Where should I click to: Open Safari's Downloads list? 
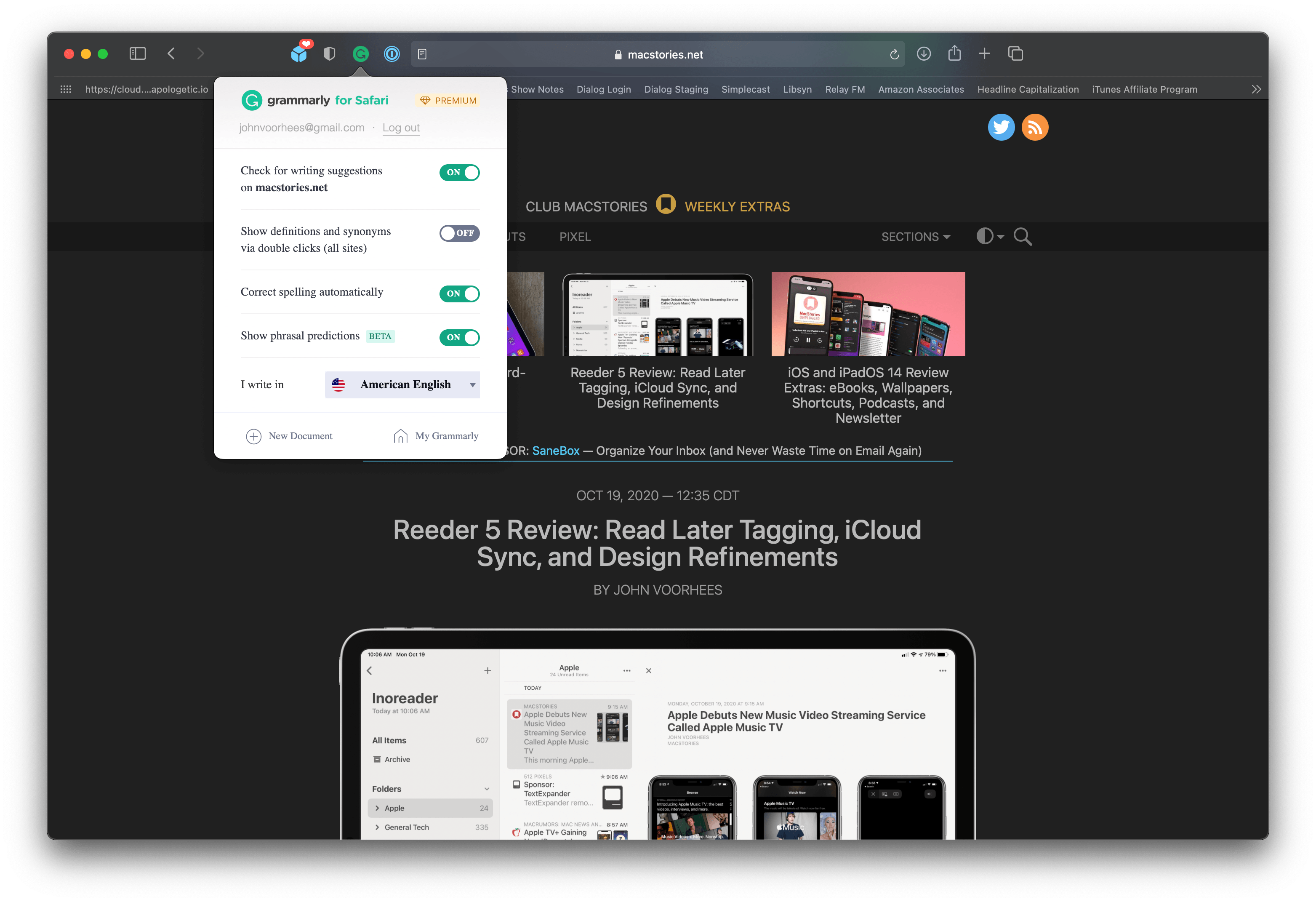point(924,54)
